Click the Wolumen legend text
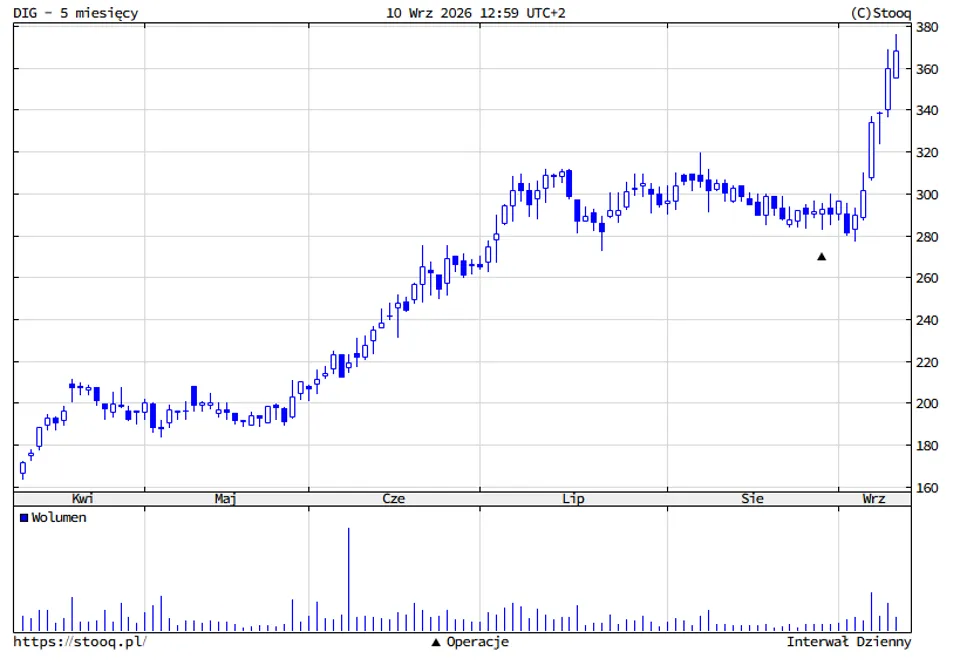960x665 pixels. tap(59, 517)
